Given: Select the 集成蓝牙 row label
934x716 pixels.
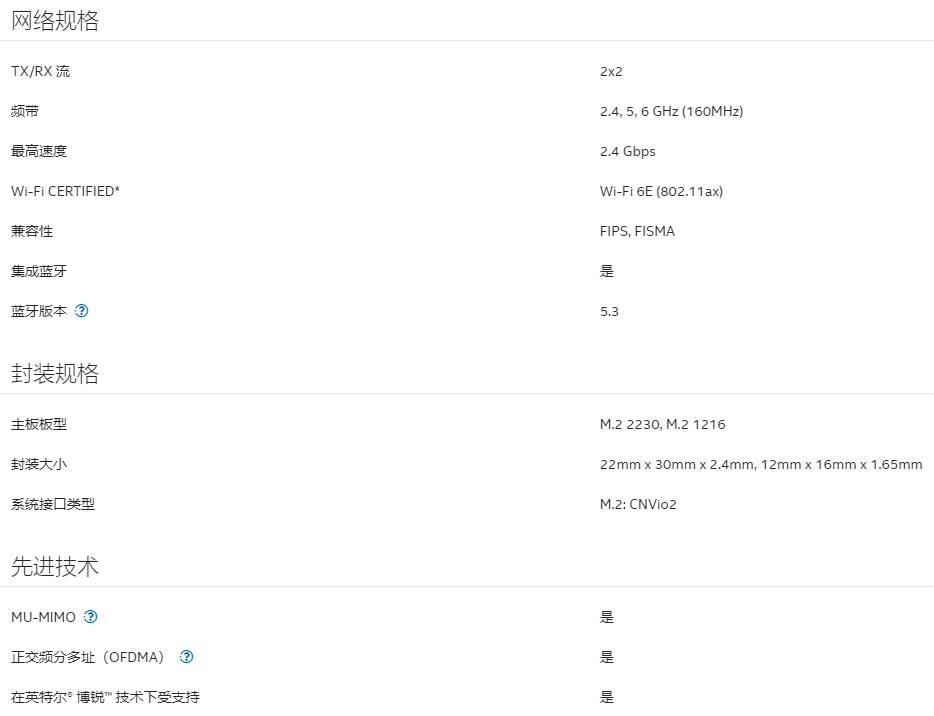Looking at the screenshot, I should pos(39,271).
